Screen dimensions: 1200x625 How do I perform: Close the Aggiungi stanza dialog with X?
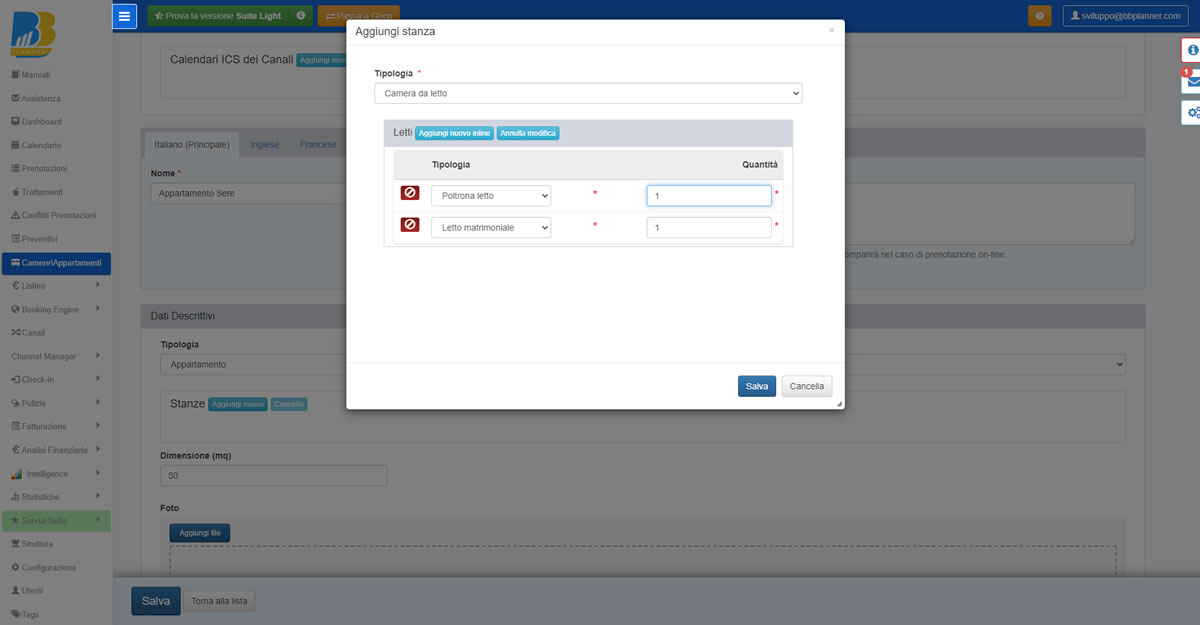[x=831, y=31]
